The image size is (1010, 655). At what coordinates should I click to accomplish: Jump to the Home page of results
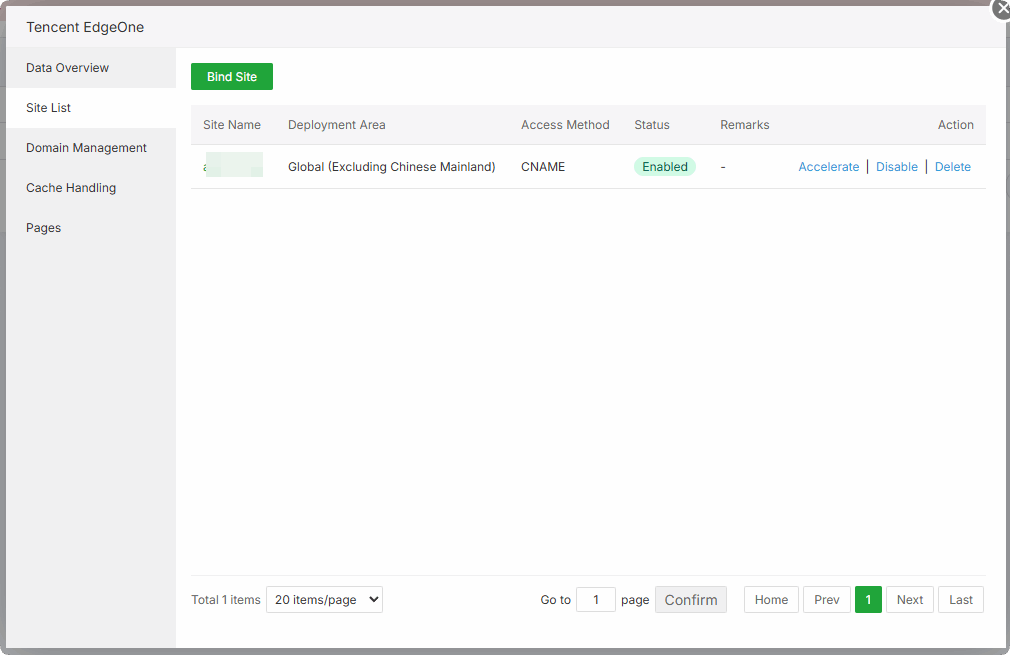click(x=771, y=600)
